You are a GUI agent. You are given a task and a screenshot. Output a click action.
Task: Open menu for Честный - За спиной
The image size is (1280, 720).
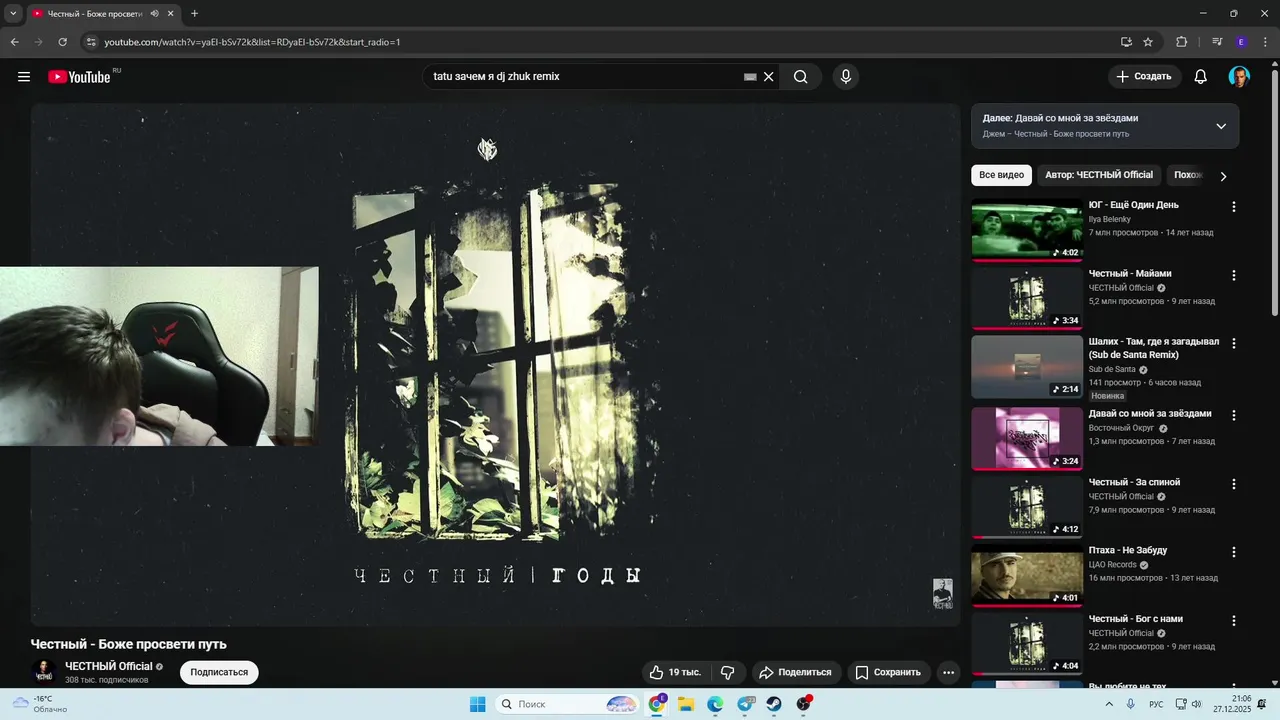[1233, 484]
